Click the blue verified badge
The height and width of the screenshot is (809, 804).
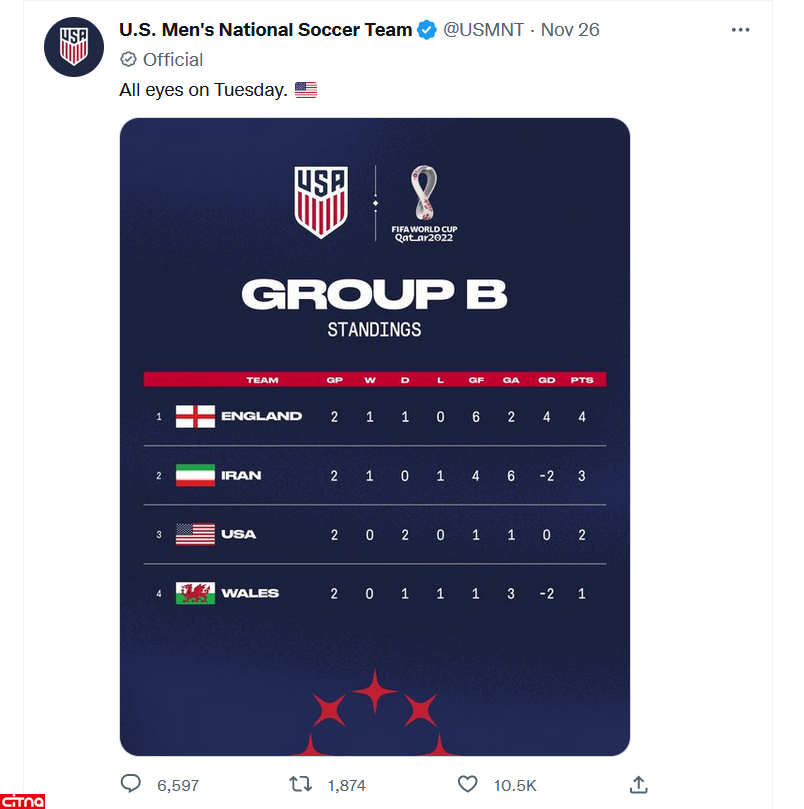coord(427,30)
